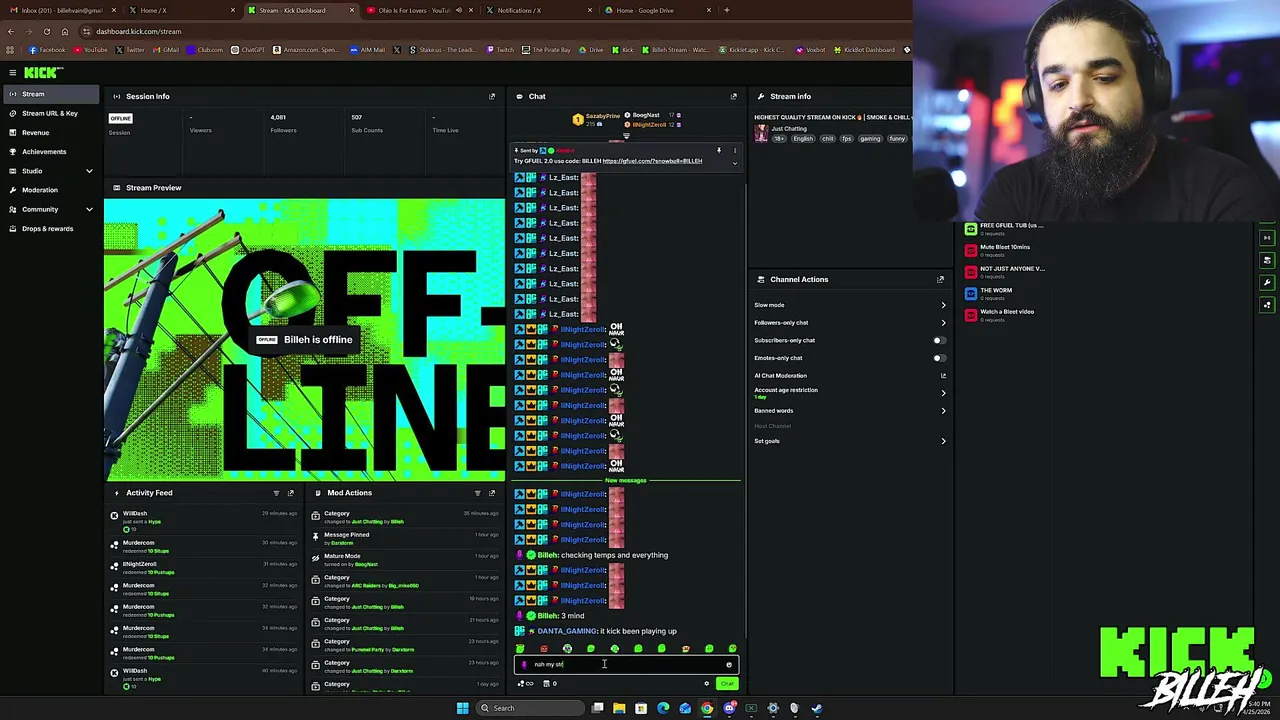Open the ChatGPT bookmark
The height and width of the screenshot is (720, 1280).
248,50
